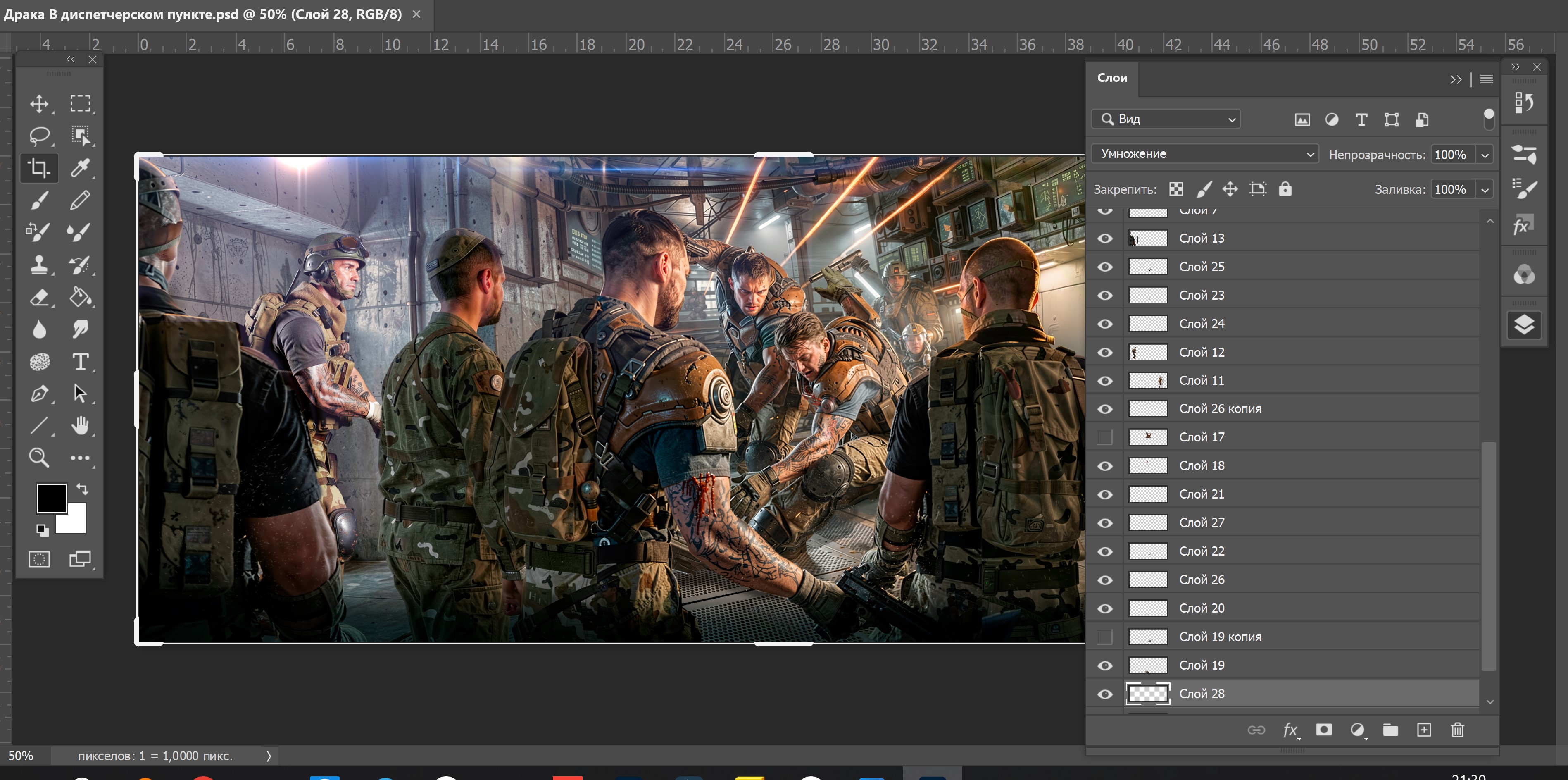Image resolution: width=1568 pixels, height=780 pixels.
Task: Open the Слои panel options menu
Action: coord(1487,79)
